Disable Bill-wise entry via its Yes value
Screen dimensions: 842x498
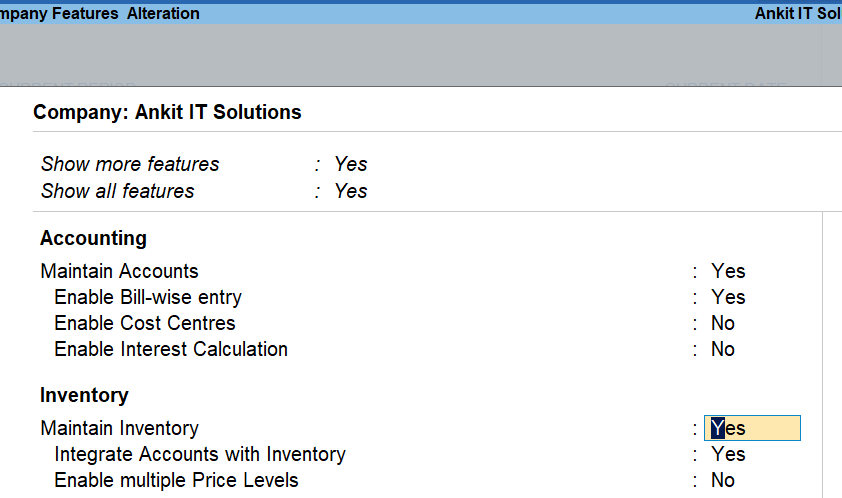pos(728,297)
